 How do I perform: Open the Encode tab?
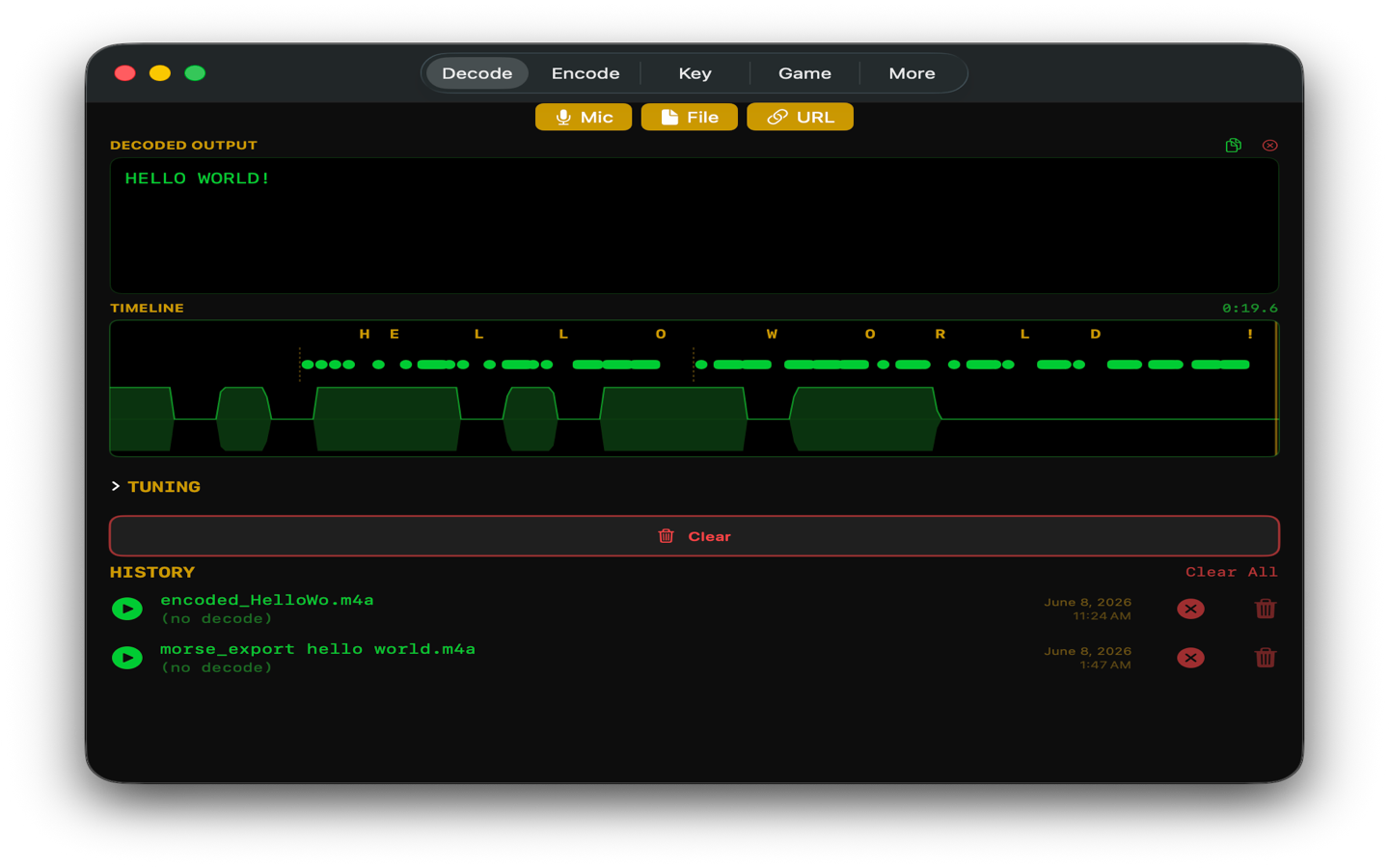point(586,73)
